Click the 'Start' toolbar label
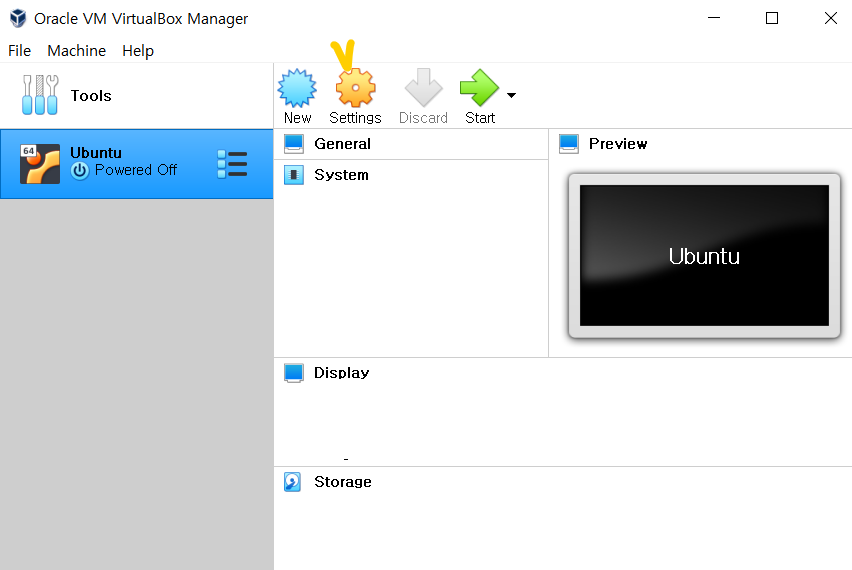 coord(480,118)
